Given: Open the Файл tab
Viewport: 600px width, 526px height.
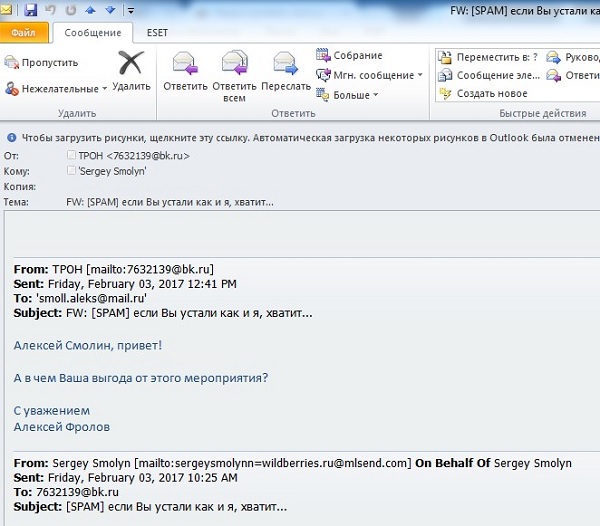Looking at the screenshot, I should (24, 33).
